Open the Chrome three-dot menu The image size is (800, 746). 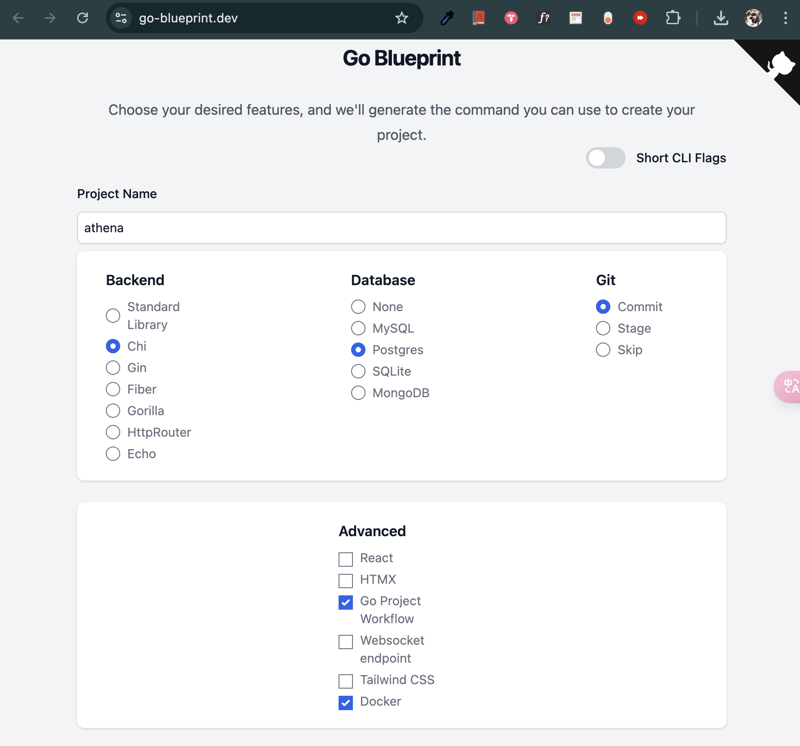click(x=785, y=18)
